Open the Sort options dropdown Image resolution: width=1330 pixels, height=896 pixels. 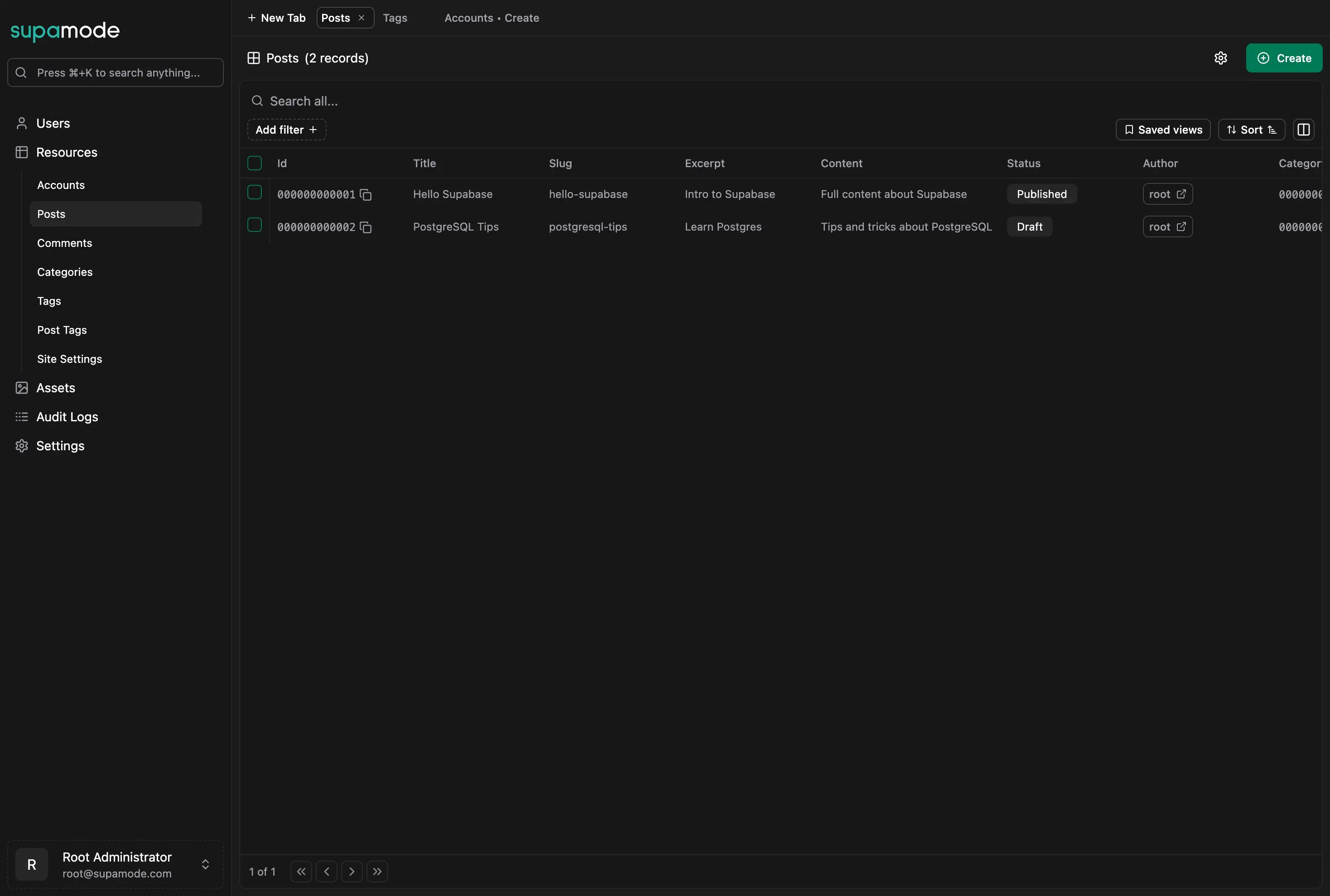pyautogui.click(x=1251, y=129)
